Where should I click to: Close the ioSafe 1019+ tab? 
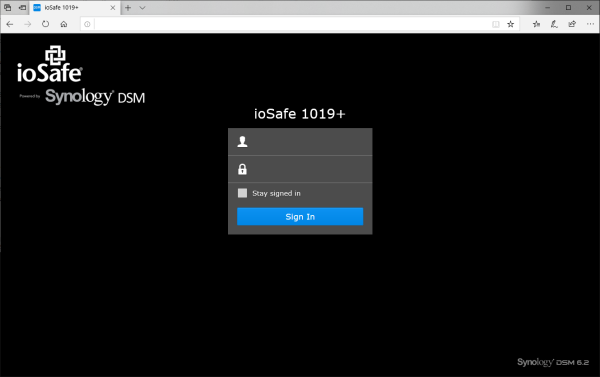[x=113, y=7]
